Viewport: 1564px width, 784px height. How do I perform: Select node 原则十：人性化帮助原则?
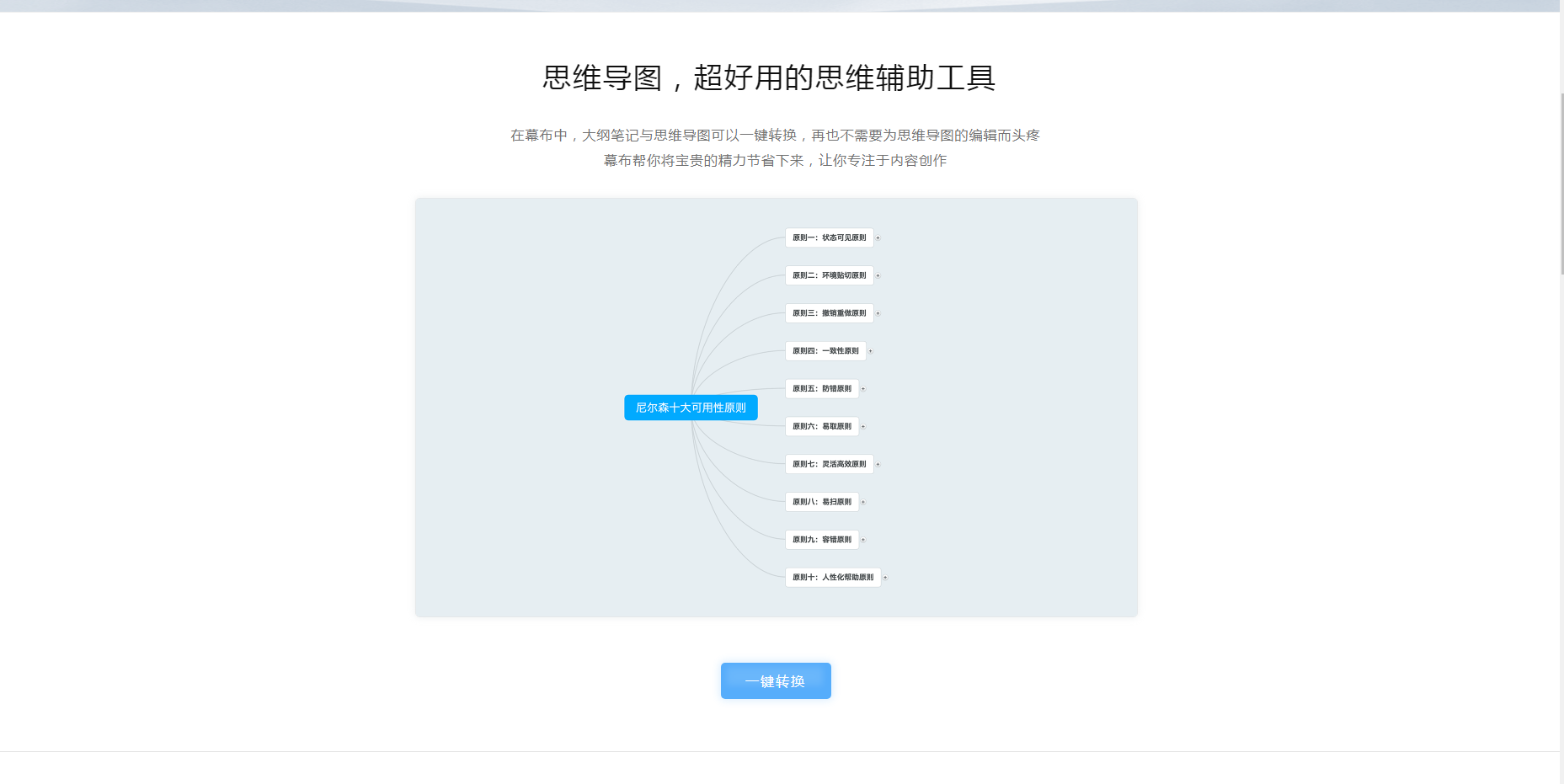(833, 577)
